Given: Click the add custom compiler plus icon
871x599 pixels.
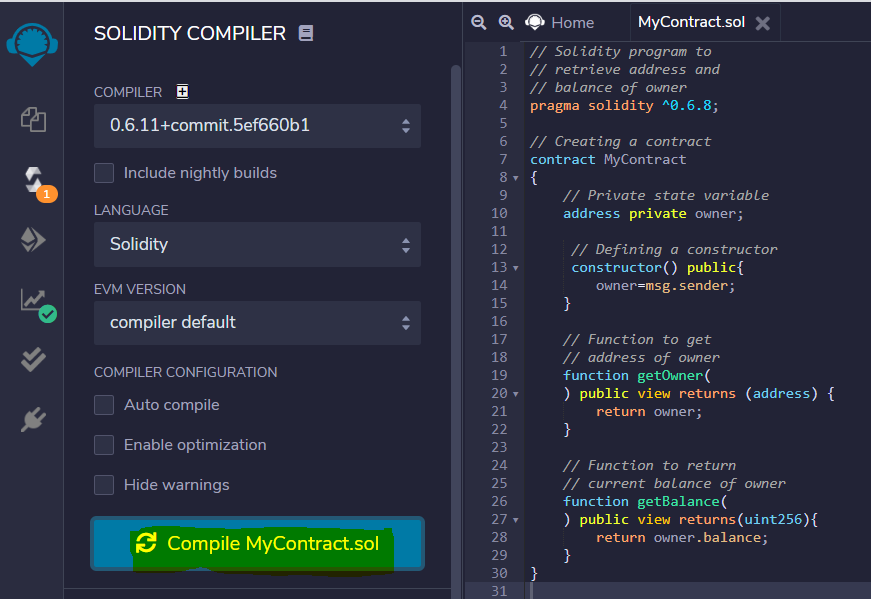Looking at the screenshot, I should [x=182, y=92].
